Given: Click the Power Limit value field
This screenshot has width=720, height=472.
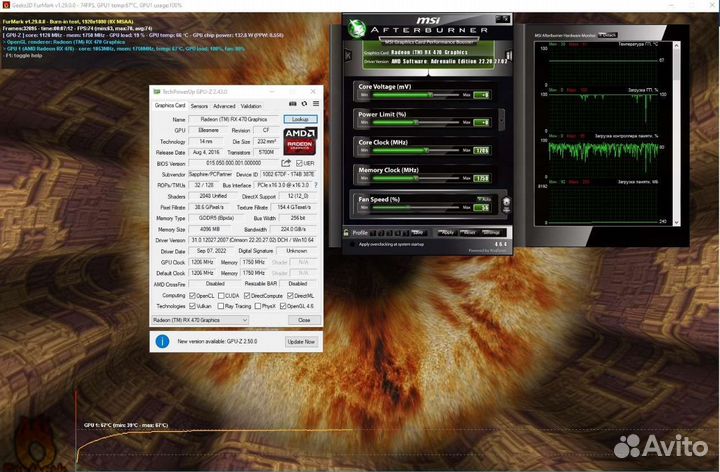Looking at the screenshot, I should 482,123.
